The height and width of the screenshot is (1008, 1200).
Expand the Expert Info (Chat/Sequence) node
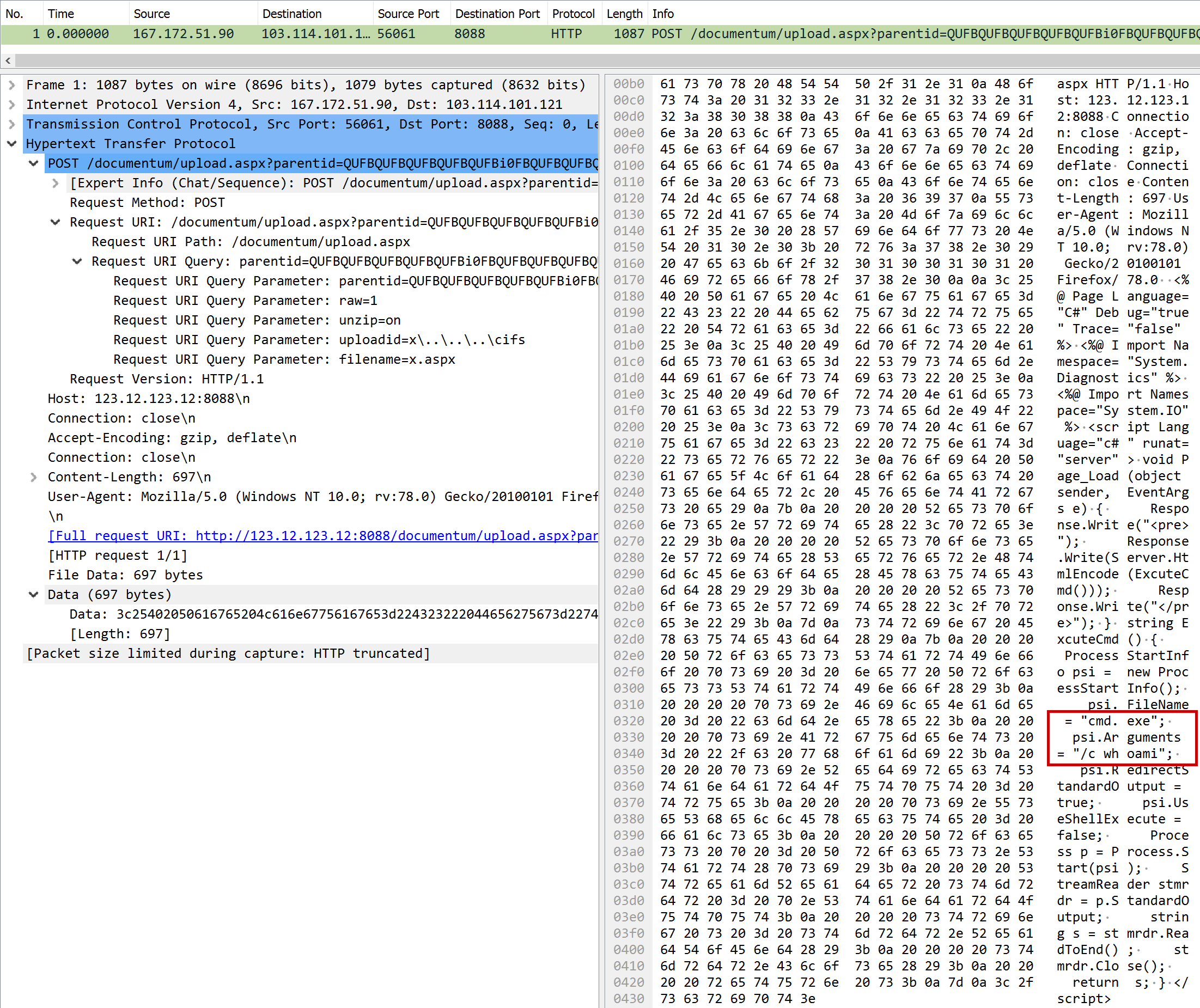click(56, 183)
